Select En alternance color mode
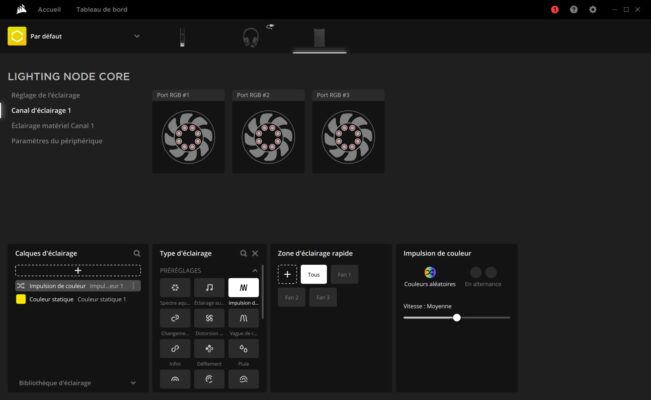Viewport: 651px width, 400px height. [x=483, y=277]
